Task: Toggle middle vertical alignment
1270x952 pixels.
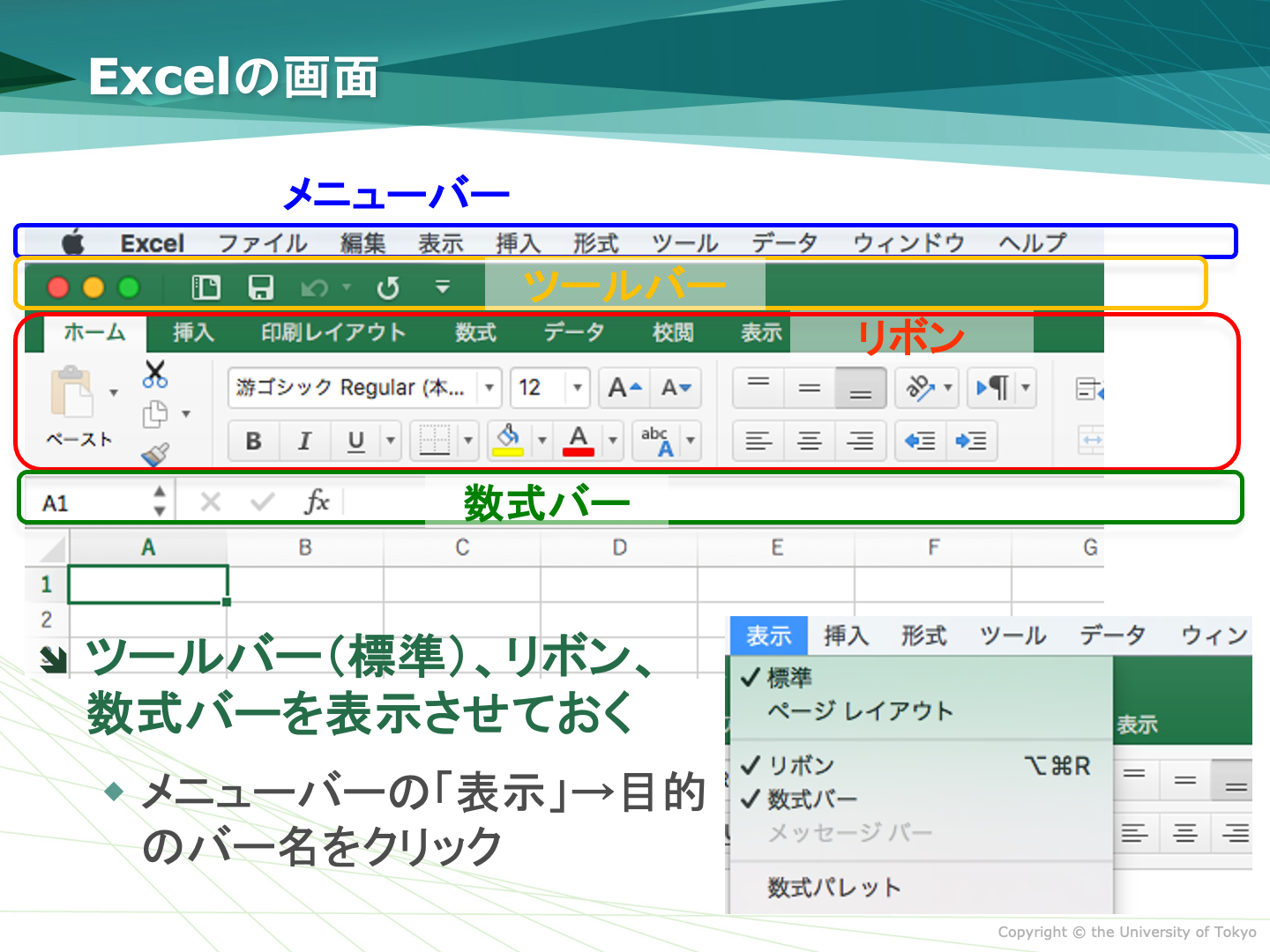Action: click(810, 387)
